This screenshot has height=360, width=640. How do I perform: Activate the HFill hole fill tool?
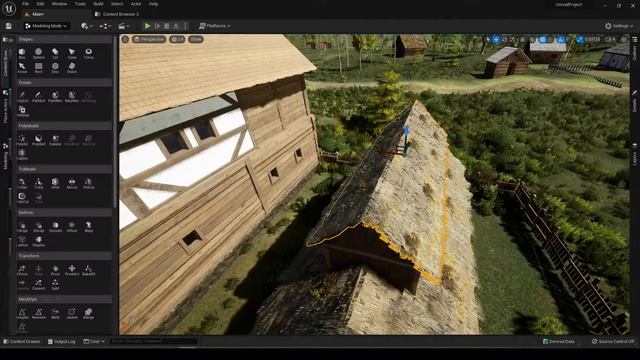click(x=55, y=184)
